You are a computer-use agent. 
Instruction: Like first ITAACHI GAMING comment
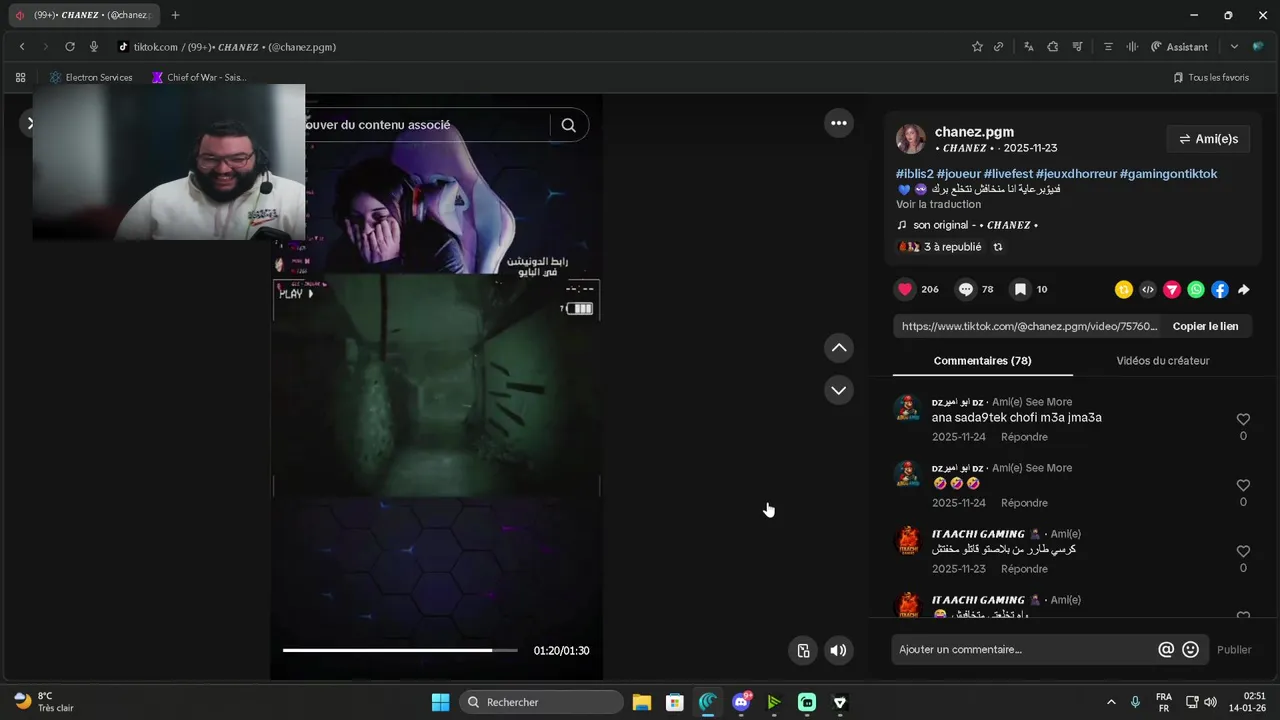tap(1243, 551)
